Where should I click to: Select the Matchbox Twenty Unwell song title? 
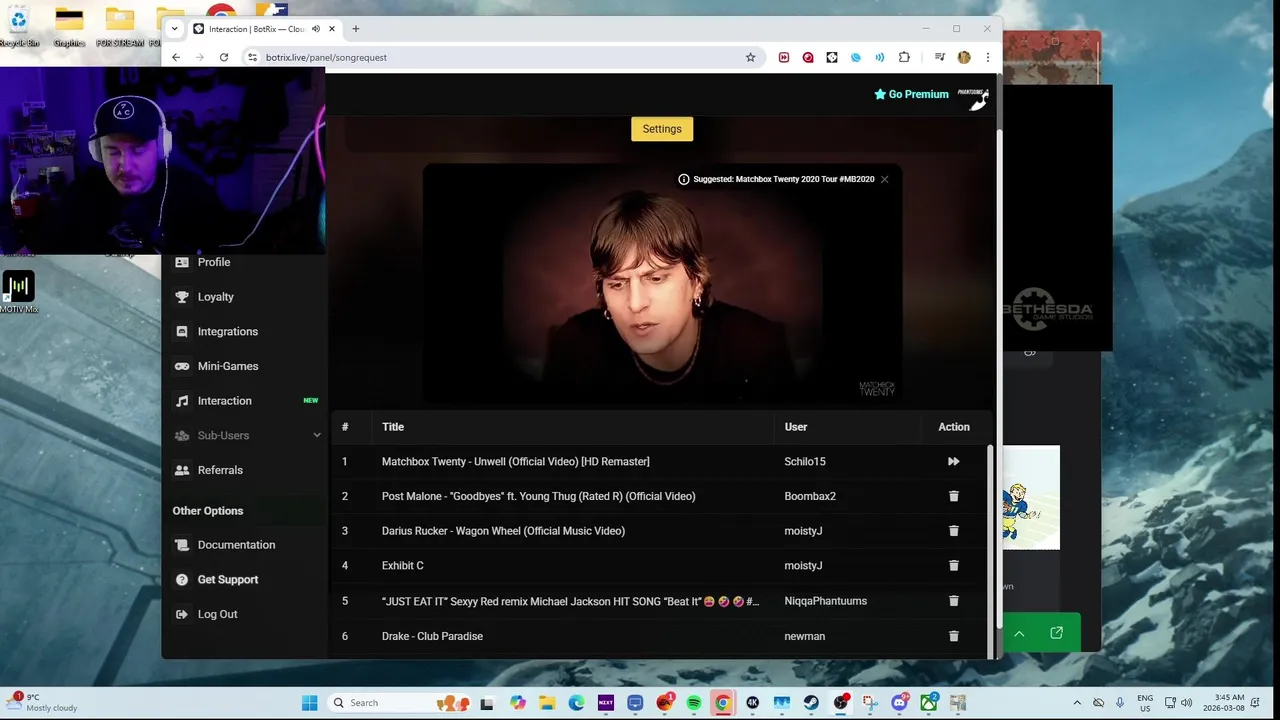coord(516,461)
